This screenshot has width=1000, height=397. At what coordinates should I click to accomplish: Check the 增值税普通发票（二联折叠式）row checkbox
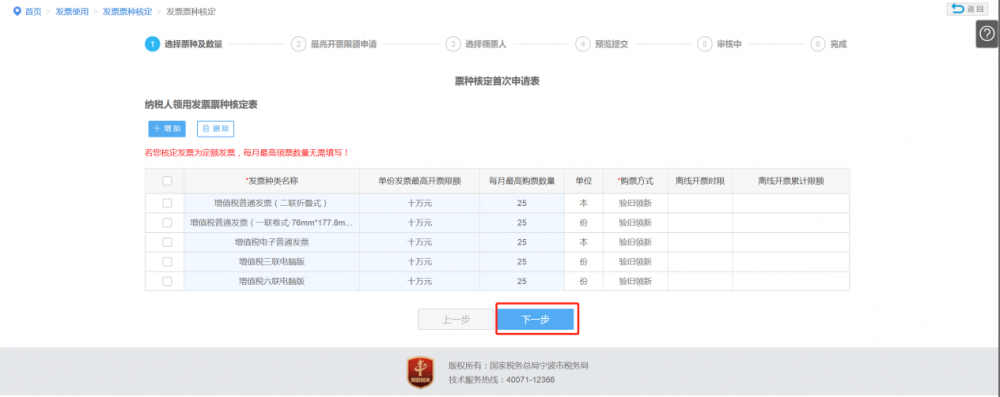[x=167, y=203]
